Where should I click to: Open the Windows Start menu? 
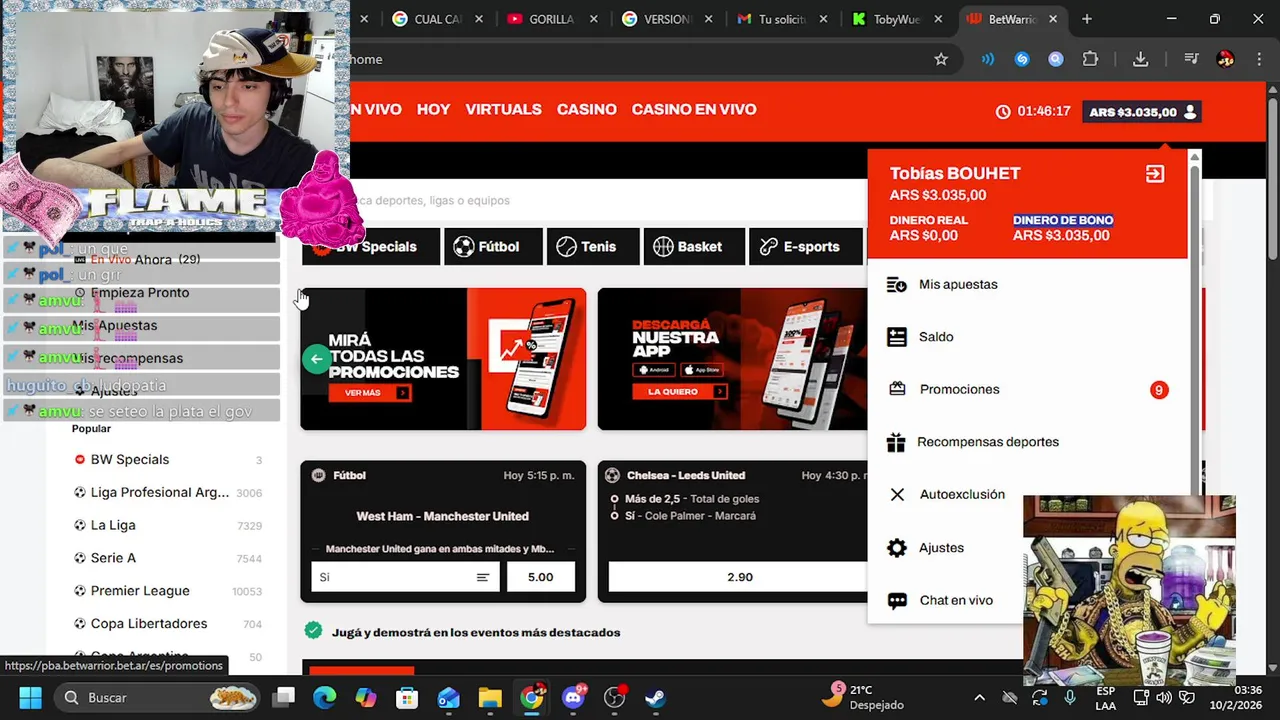click(x=30, y=698)
